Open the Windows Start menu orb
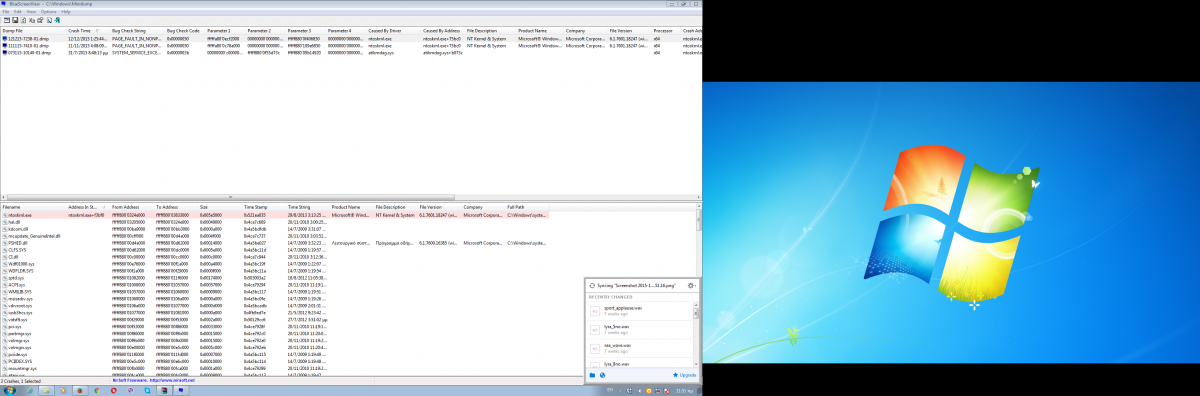Viewport: 1200px width, 396px height. pos(9,390)
